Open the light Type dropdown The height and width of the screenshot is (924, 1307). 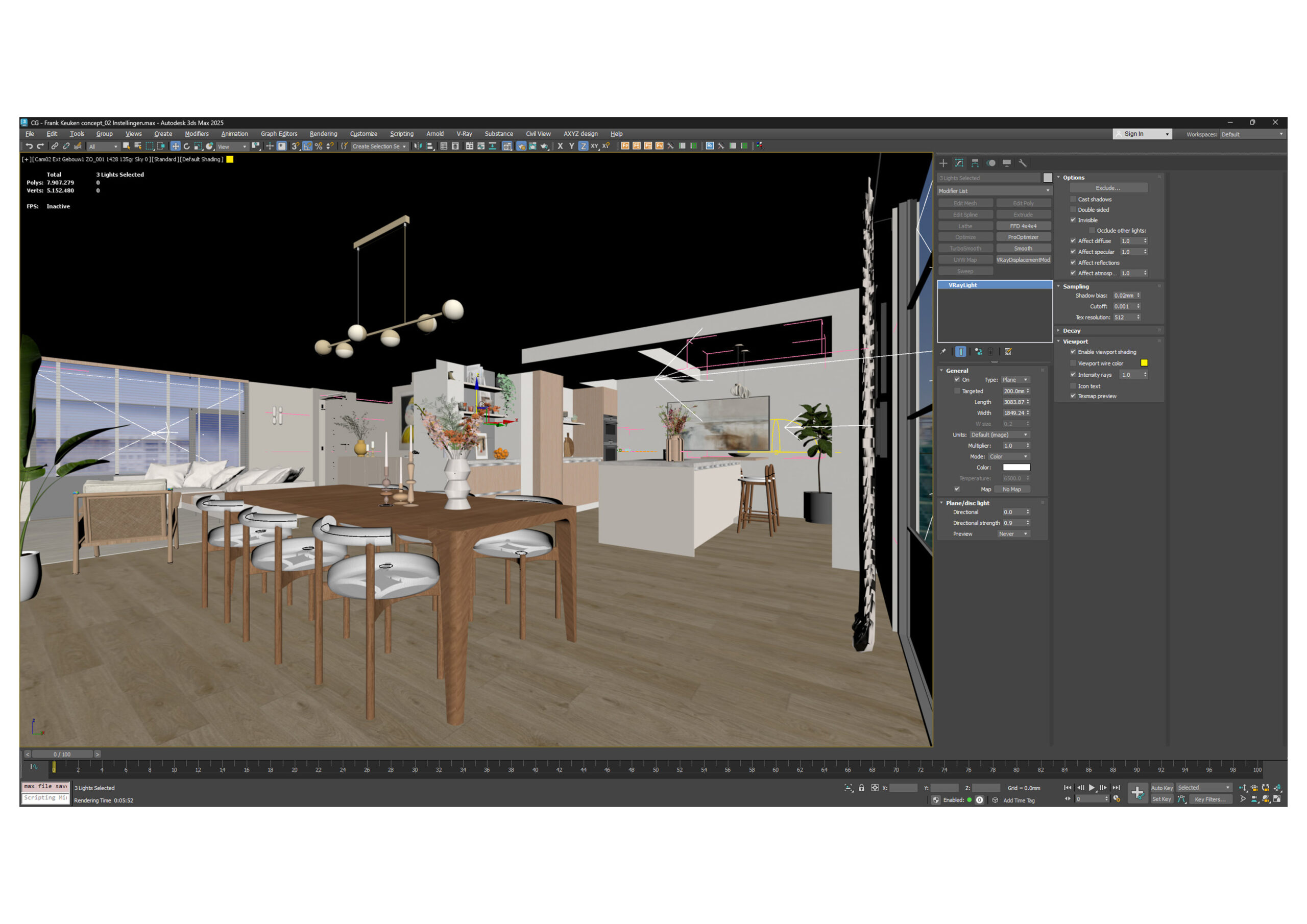pyautogui.click(x=1015, y=380)
